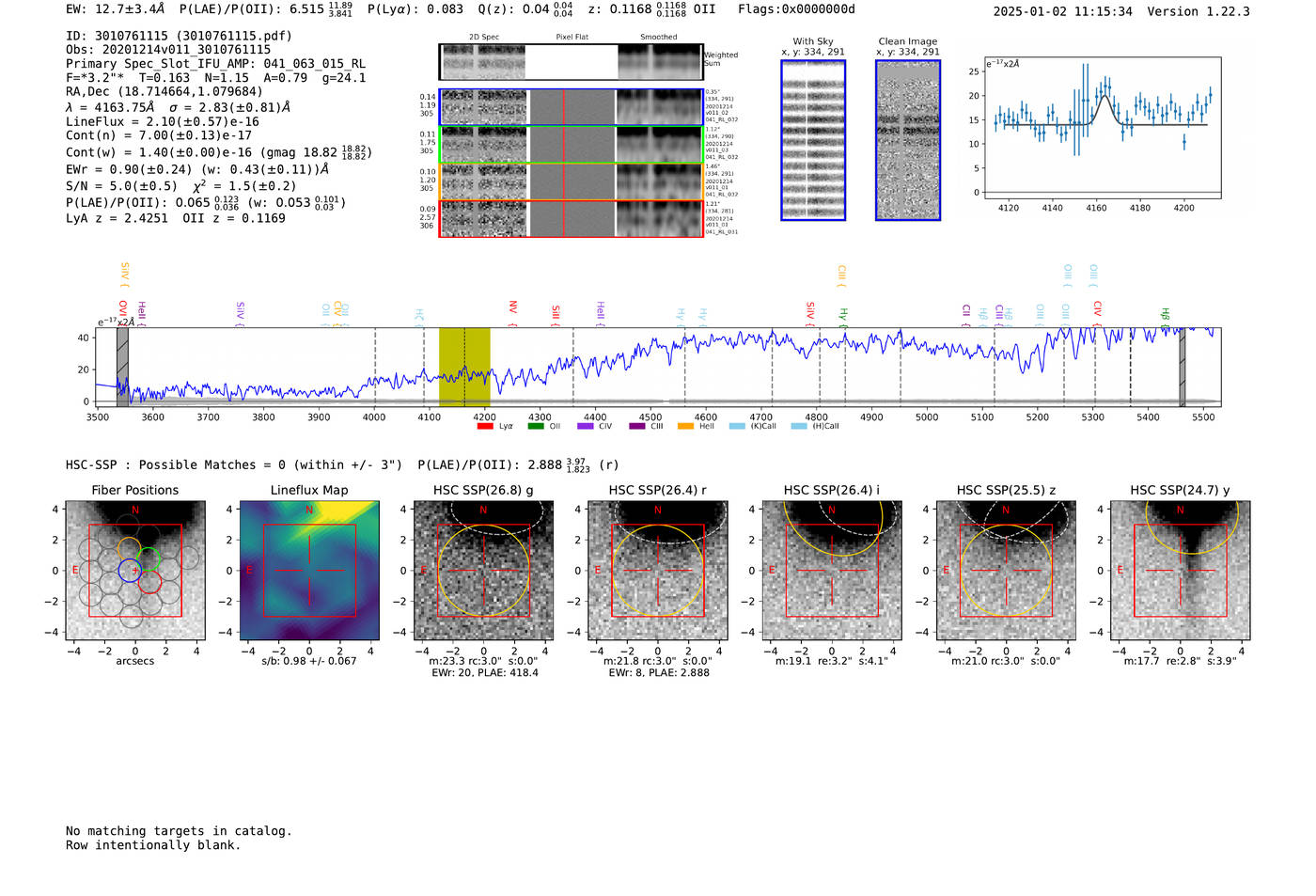Click the orange HeII legend swatch
1316x896 pixels.
(685, 426)
